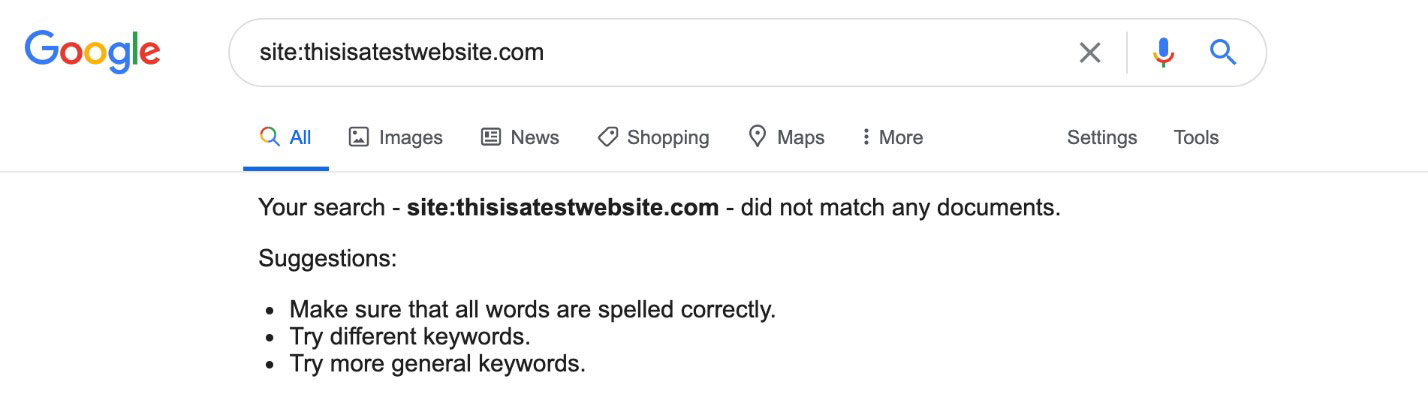Image resolution: width=1428 pixels, height=400 pixels.
Task: Click the newspaper icon beside News
Action: [x=491, y=137]
